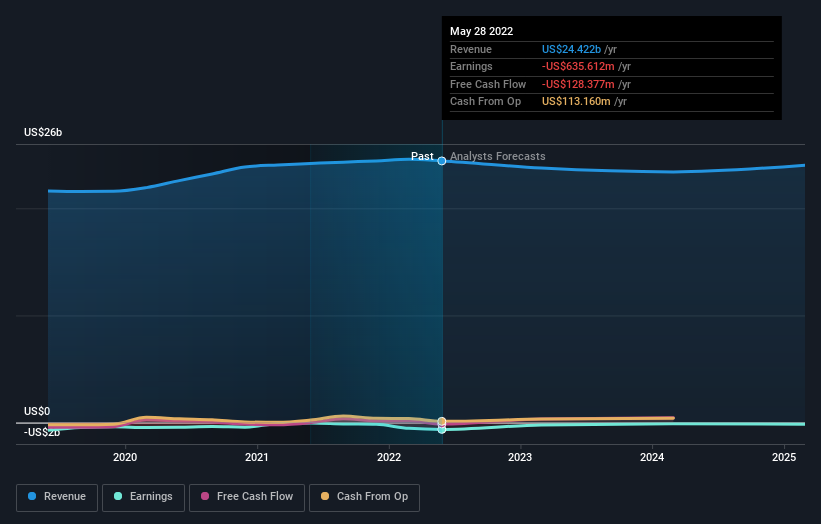The image size is (821, 524).
Task: Select the 2024 x-axis label
Action: (652, 457)
